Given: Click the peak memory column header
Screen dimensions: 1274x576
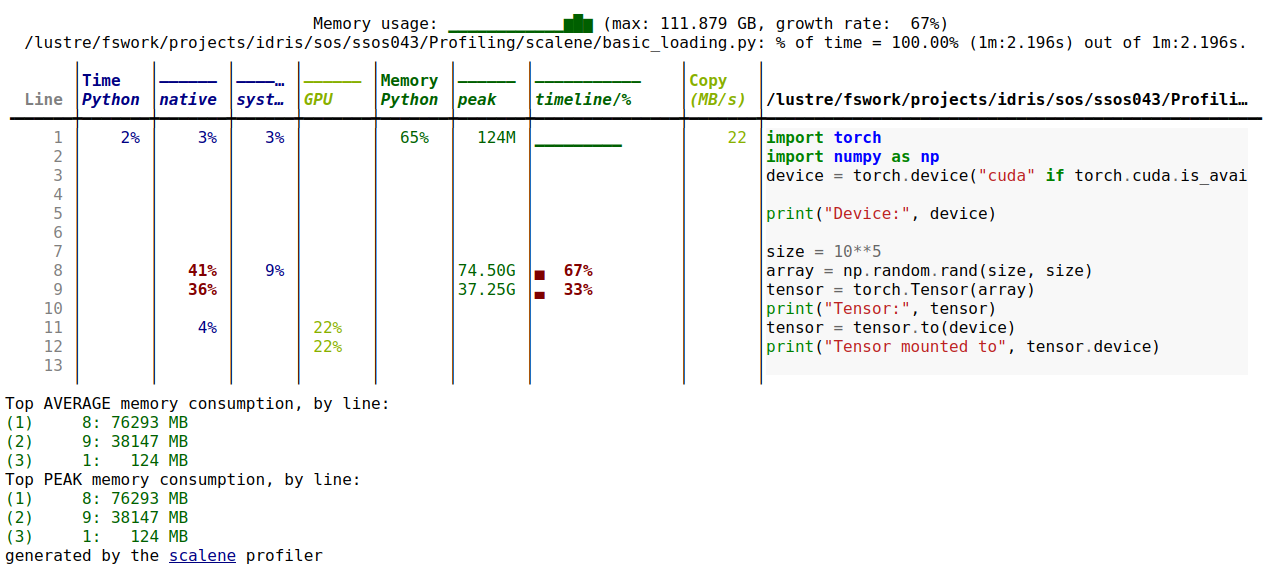Looking at the screenshot, I should (486, 90).
